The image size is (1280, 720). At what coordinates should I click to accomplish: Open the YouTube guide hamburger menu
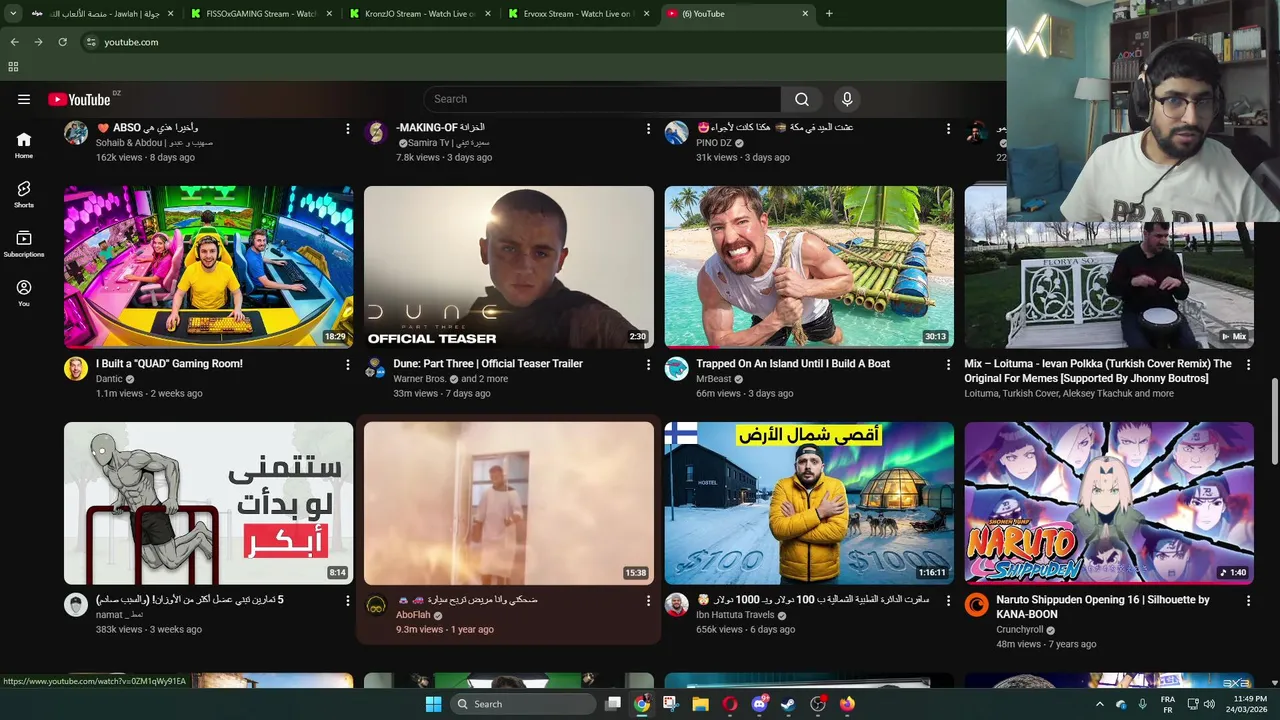click(x=24, y=99)
